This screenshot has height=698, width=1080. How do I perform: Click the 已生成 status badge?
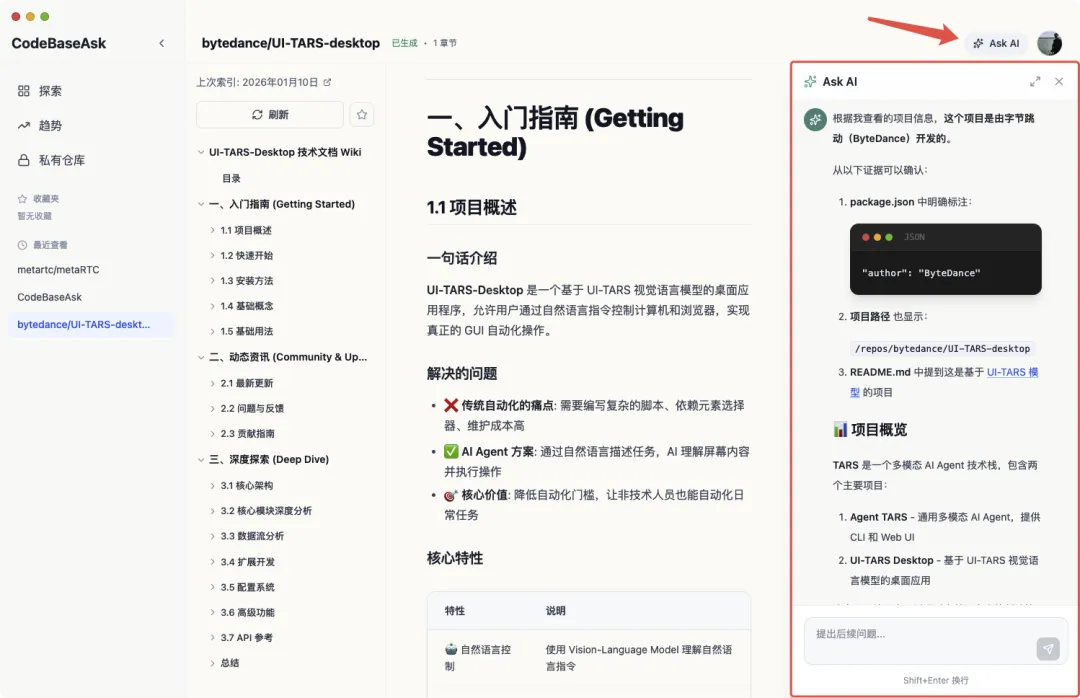click(404, 43)
